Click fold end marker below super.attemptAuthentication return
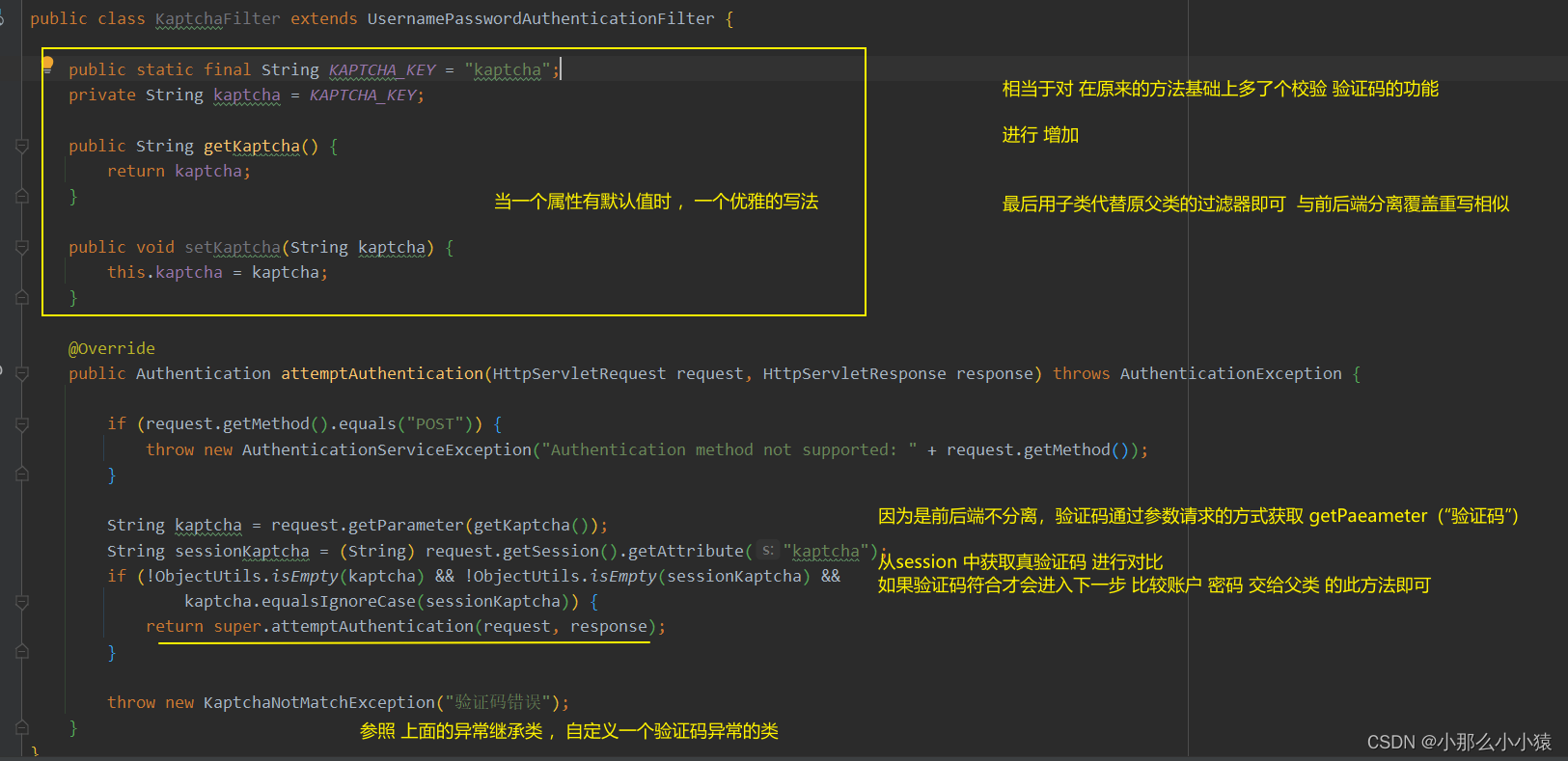This screenshot has height=761, width=1568. pos(22,652)
